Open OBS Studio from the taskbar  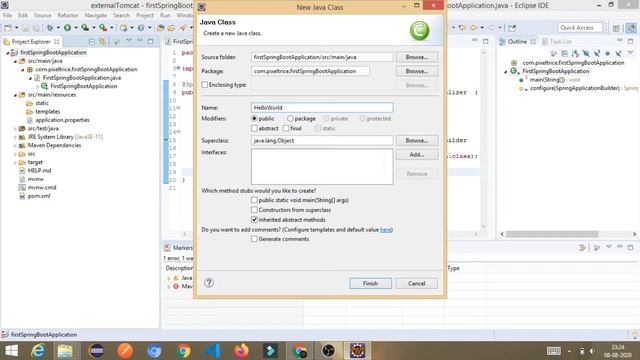pyautogui.click(x=329, y=351)
